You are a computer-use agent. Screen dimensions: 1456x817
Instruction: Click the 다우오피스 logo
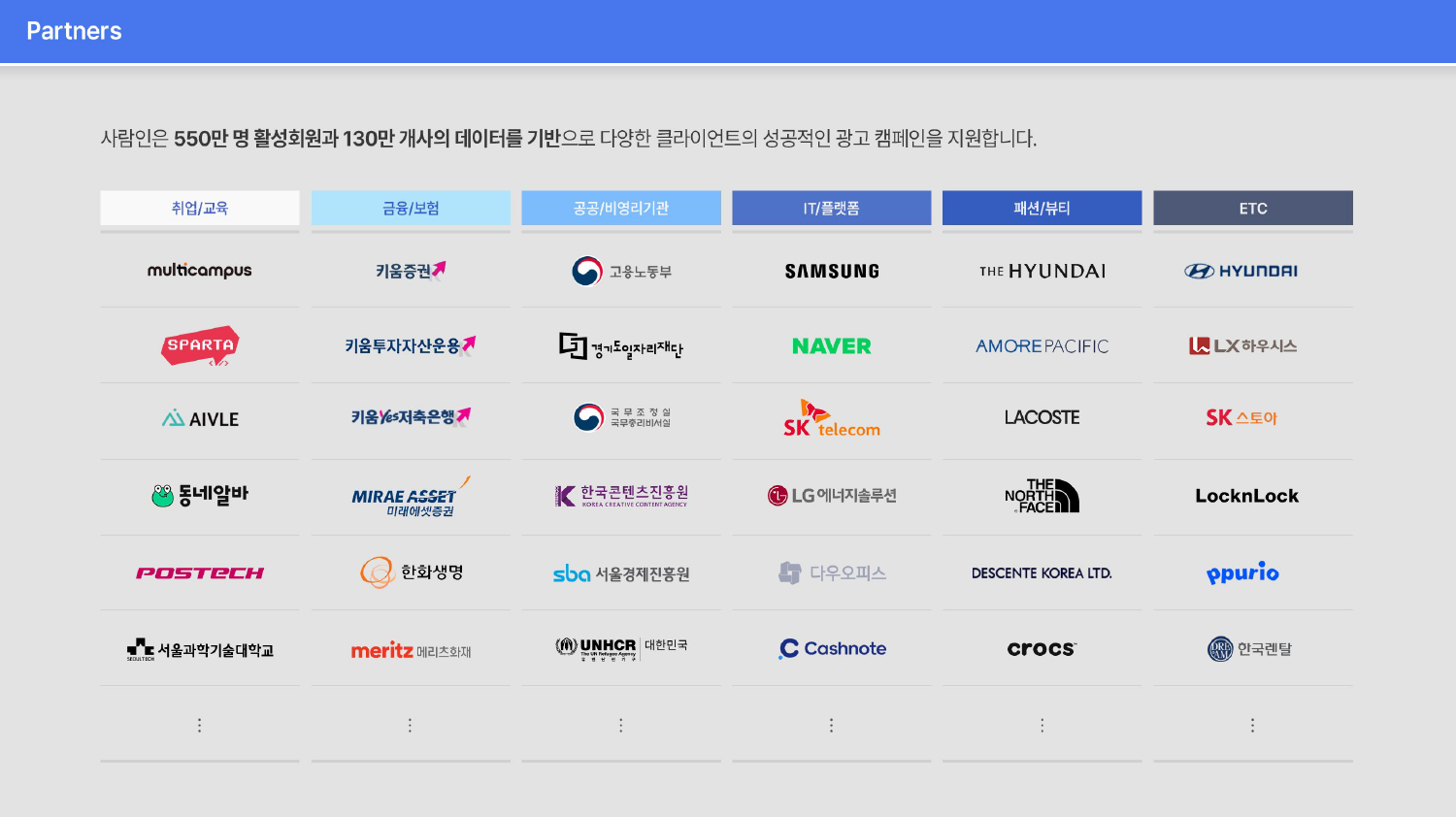click(x=832, y=572)
